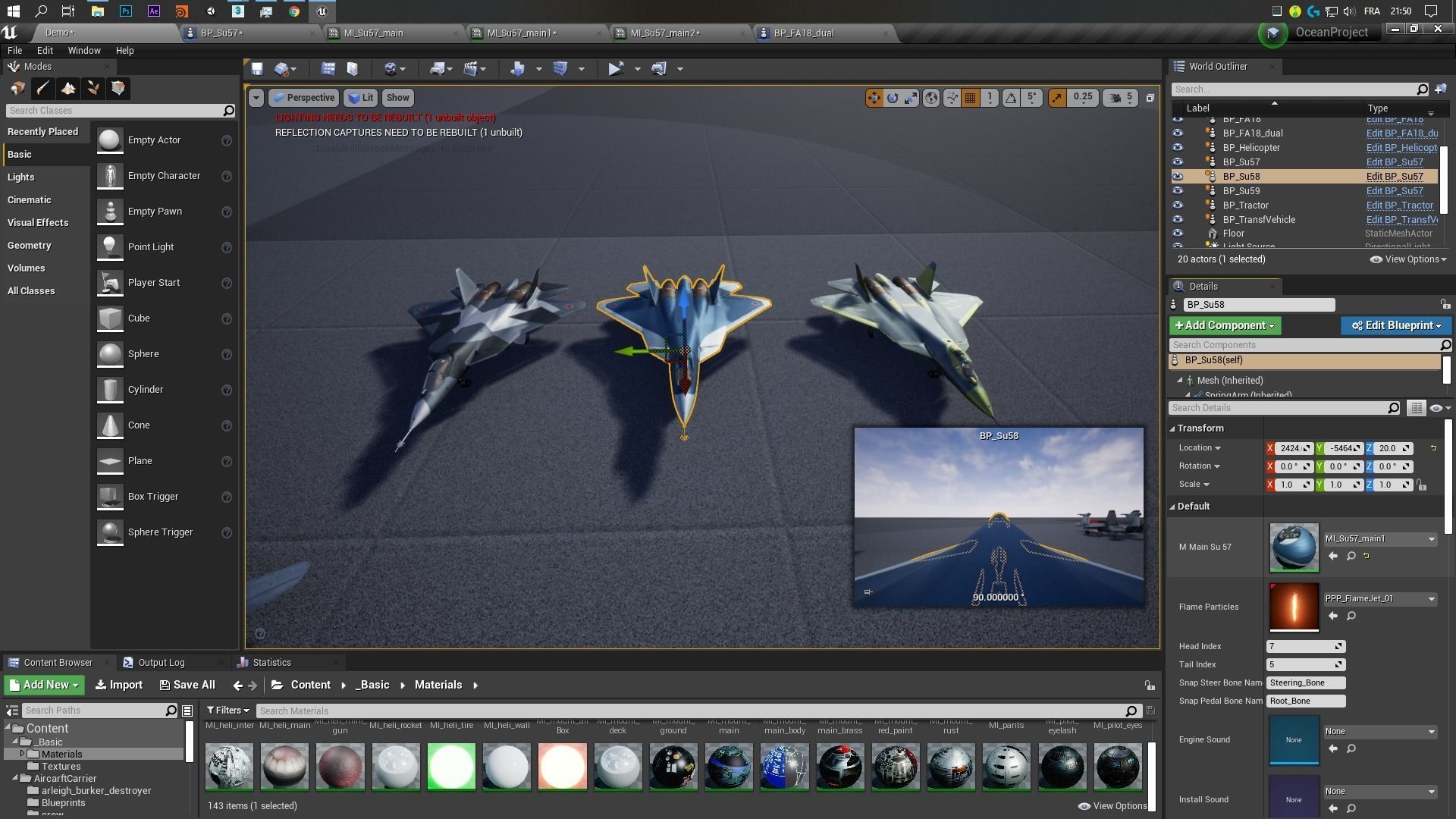The height and width of the screenshot is (819, 1456).
Task: Expand the AircraftCarrier folder in tree
Action: (x=15, y=779)
